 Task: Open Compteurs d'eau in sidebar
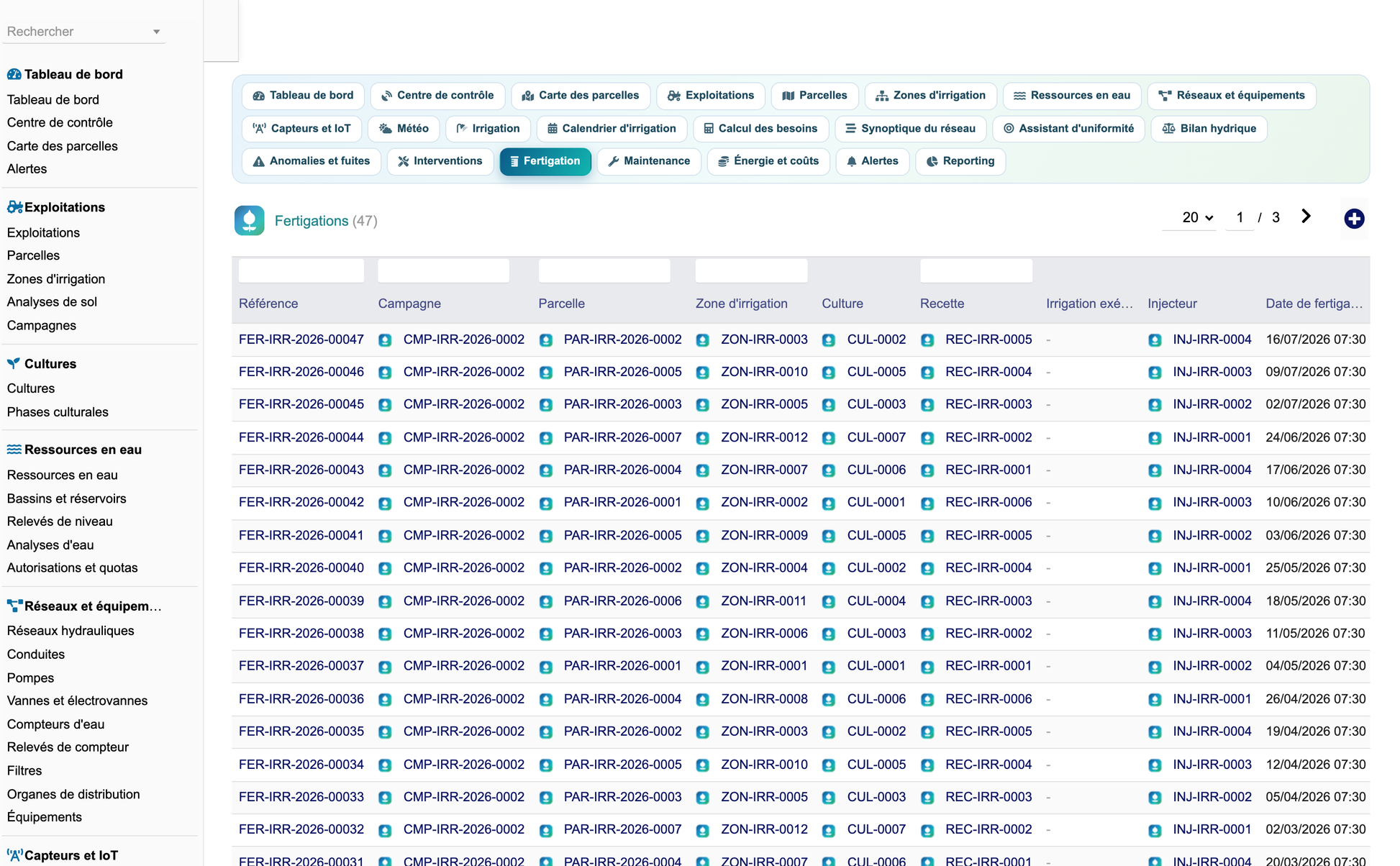click(55, 724)
